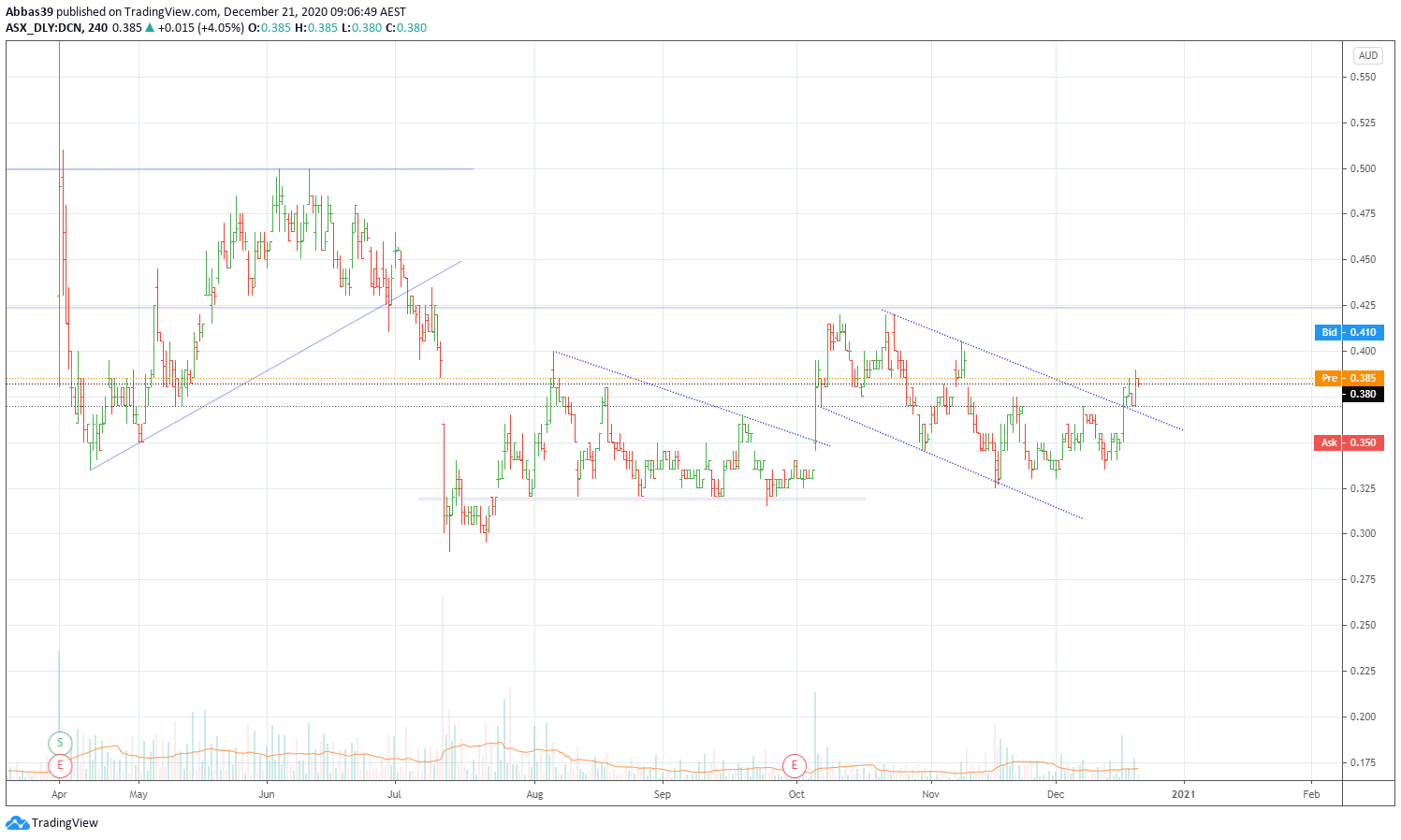Click the 0.300 price scale value
This screenshot has height=840, width=1401.
1363,533
